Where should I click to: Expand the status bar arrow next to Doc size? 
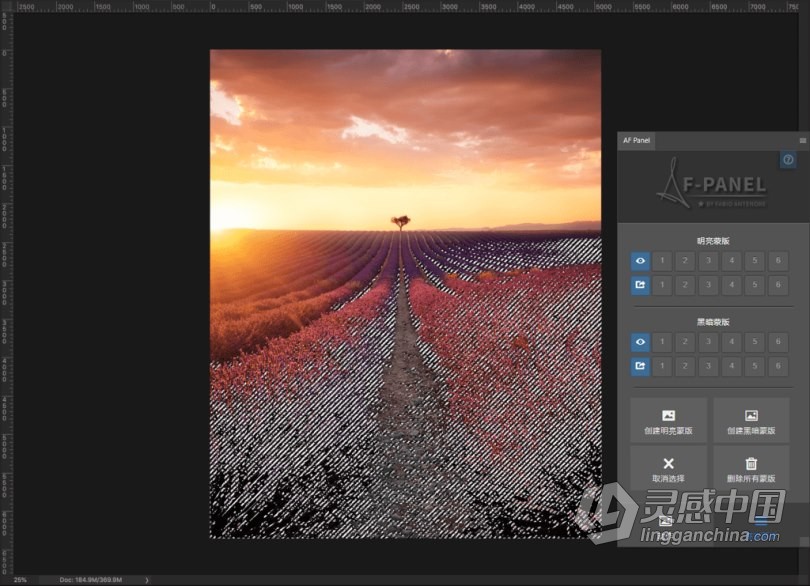pos(147,580)
